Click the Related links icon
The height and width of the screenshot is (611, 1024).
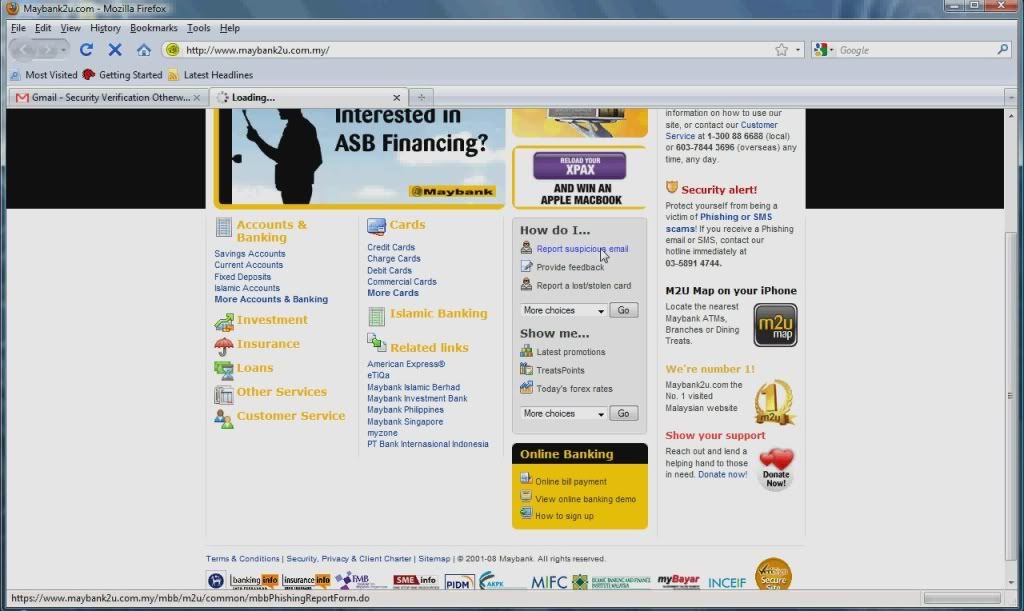pos(376,343)
